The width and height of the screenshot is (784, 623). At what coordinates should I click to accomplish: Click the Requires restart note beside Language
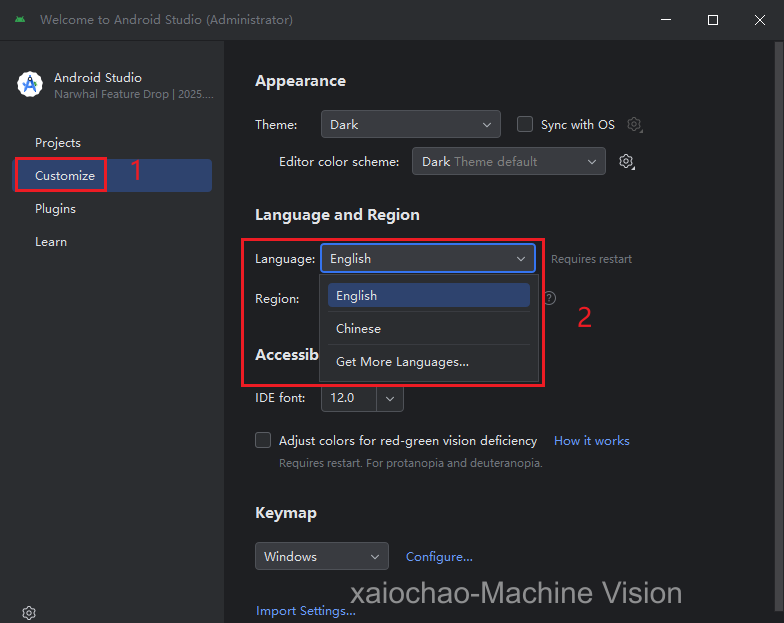(591, 259)
